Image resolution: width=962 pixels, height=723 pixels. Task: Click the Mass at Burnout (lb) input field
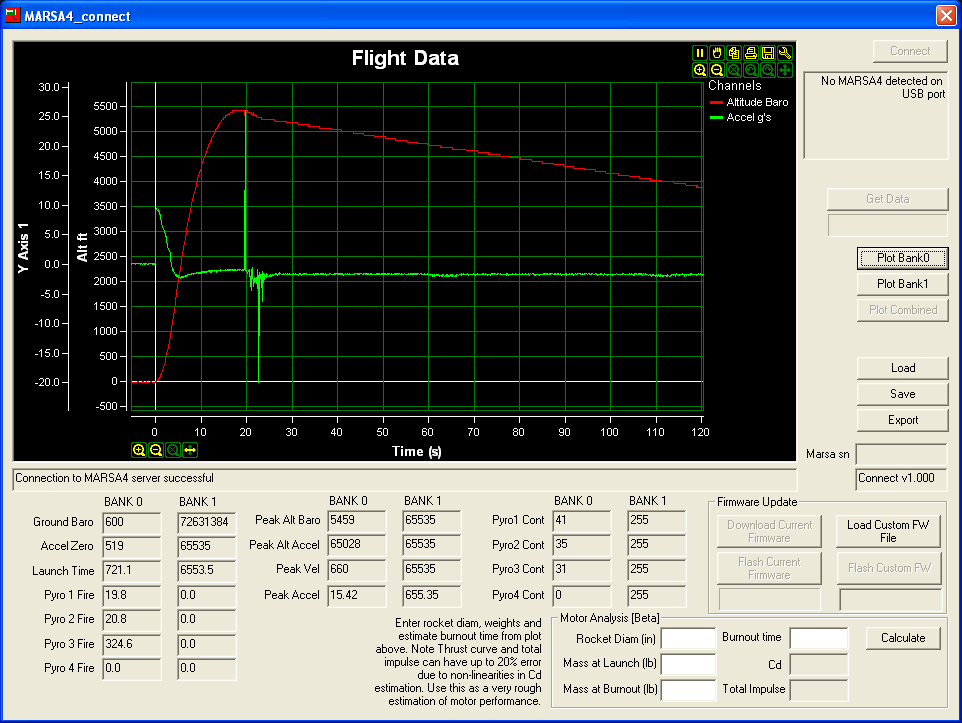click(x=688, y=689)
